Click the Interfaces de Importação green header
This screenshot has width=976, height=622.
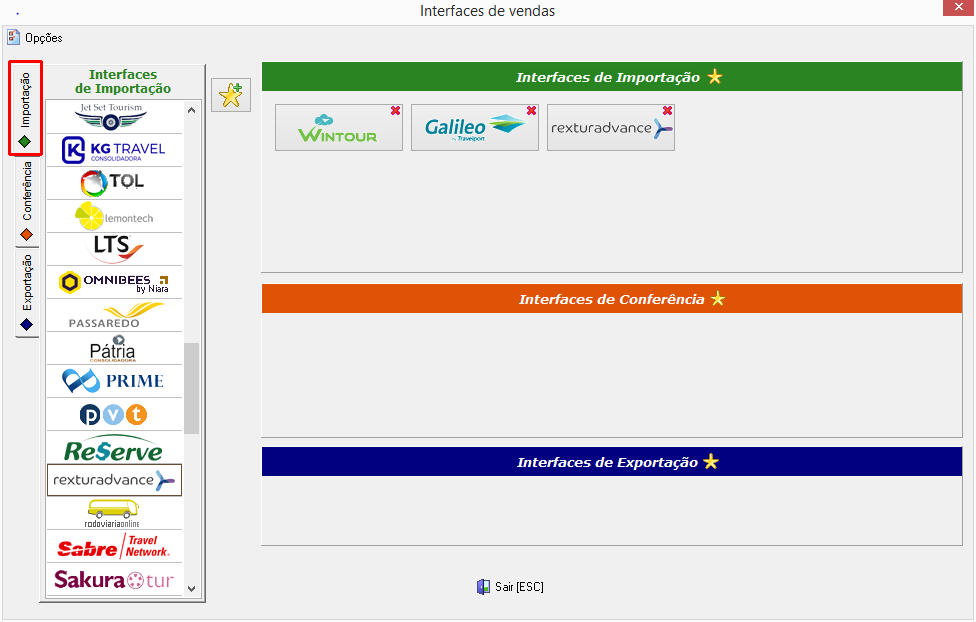click(612, 77)
